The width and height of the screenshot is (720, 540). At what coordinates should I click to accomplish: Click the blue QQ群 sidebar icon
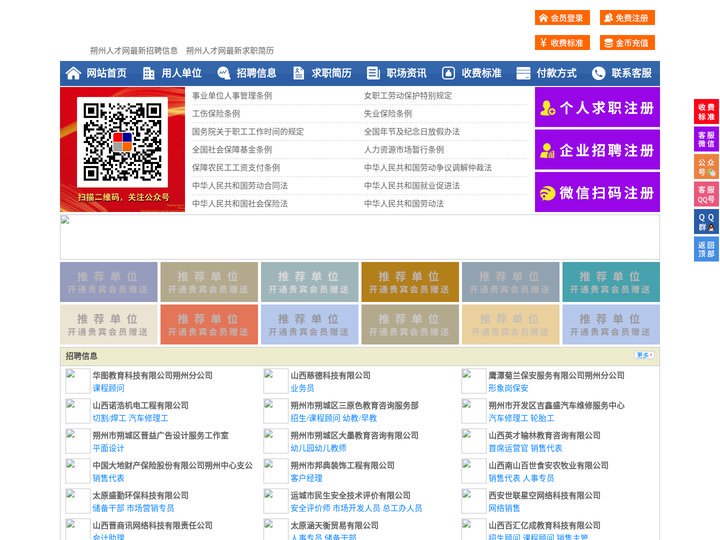click(x=706, y=222)
